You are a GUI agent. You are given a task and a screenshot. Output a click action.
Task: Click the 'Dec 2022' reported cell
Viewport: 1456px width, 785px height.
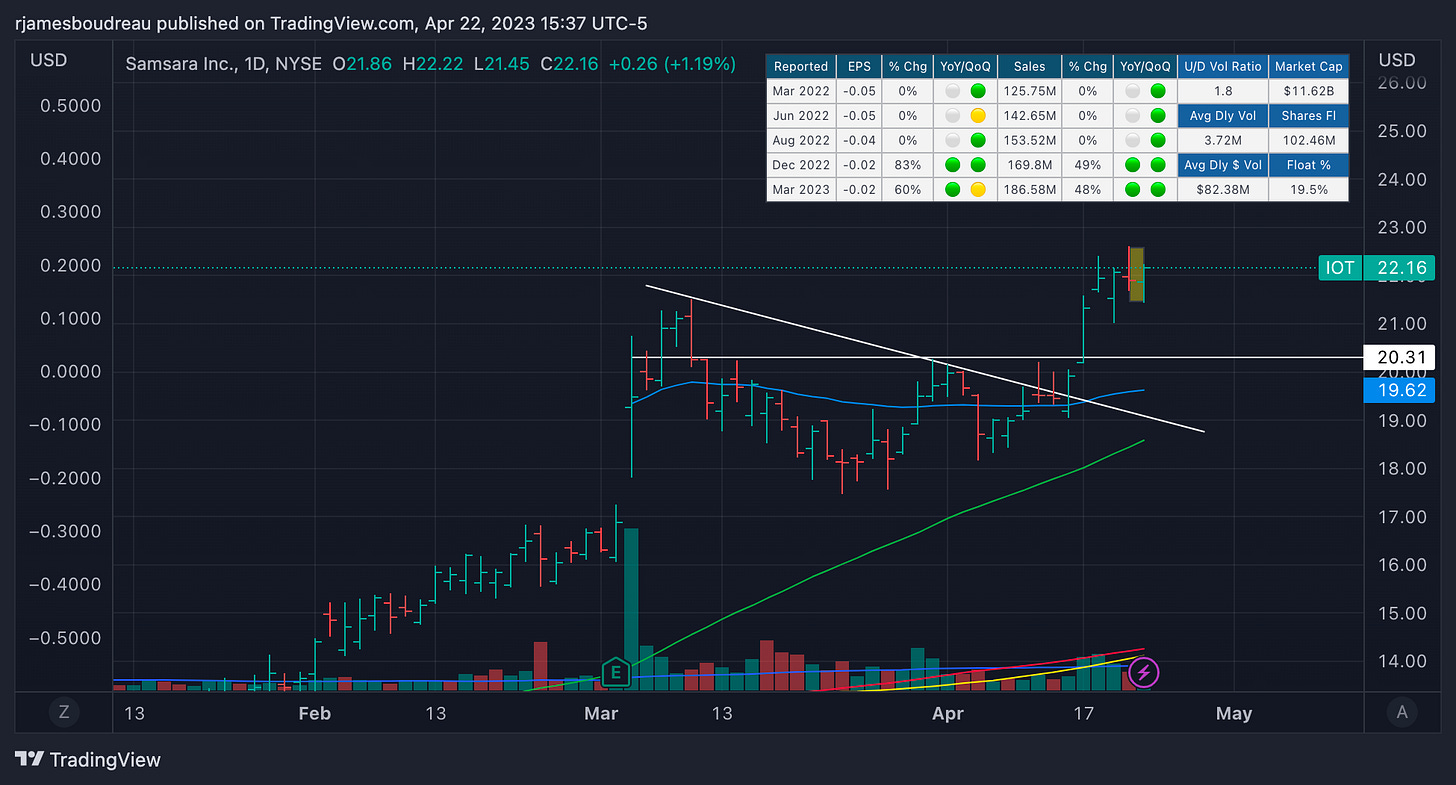click(x=801, y=165)
